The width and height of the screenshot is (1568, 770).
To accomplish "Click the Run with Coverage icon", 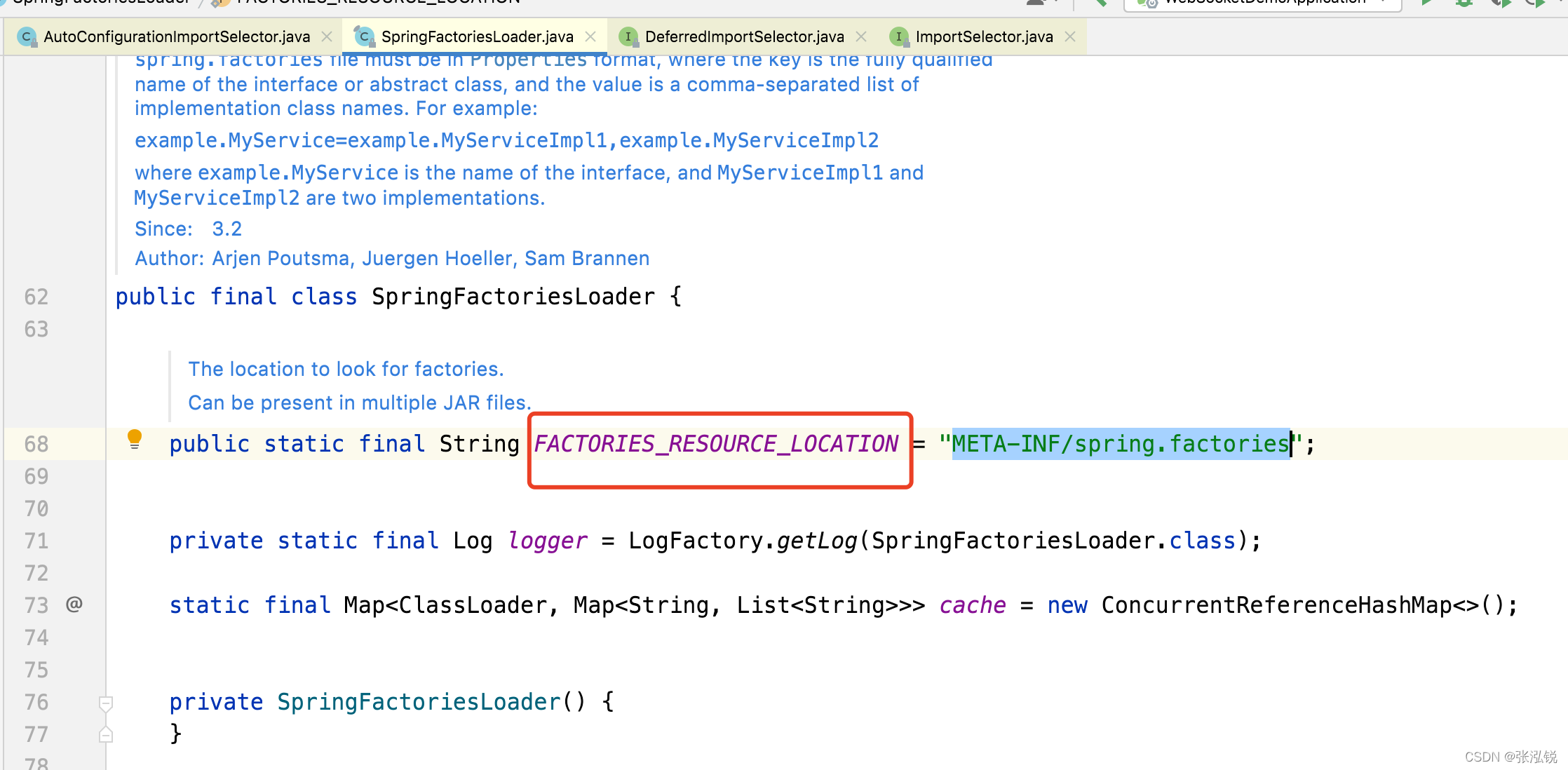I will [x=1500, y=3].
